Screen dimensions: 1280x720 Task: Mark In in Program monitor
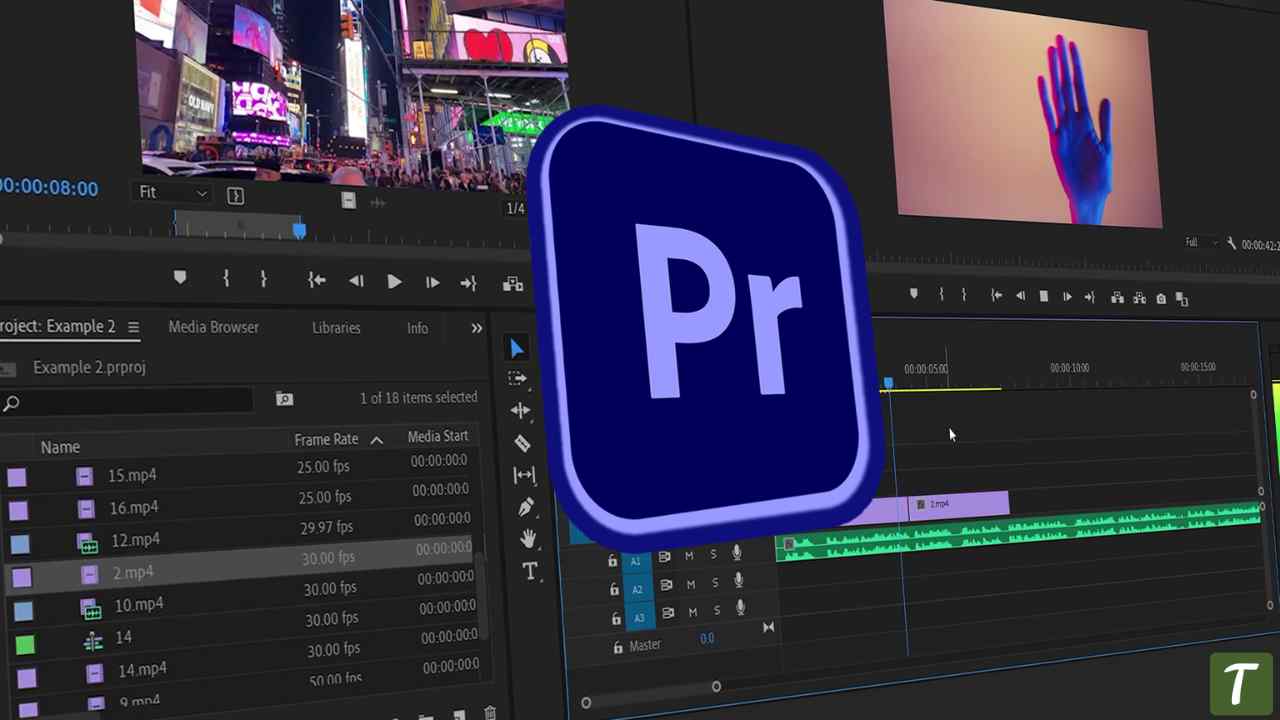pos(940,295)
